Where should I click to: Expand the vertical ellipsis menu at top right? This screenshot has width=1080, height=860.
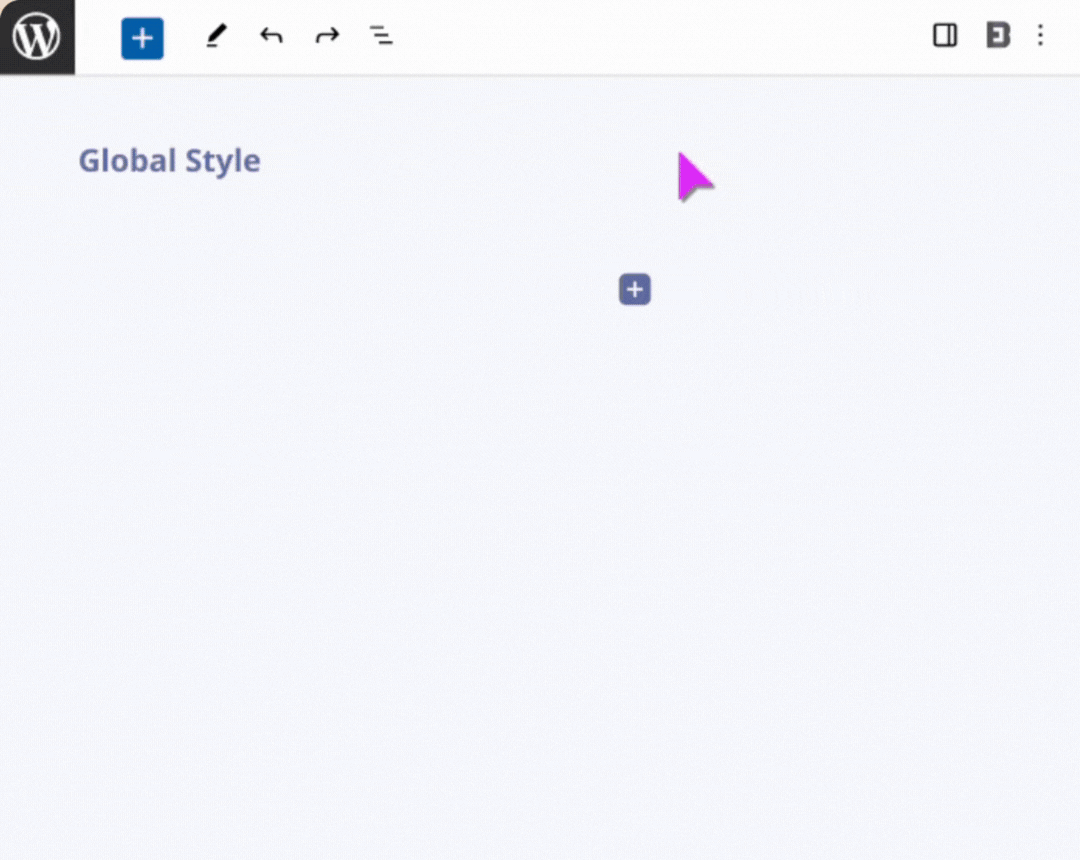tap(1040, 36)
